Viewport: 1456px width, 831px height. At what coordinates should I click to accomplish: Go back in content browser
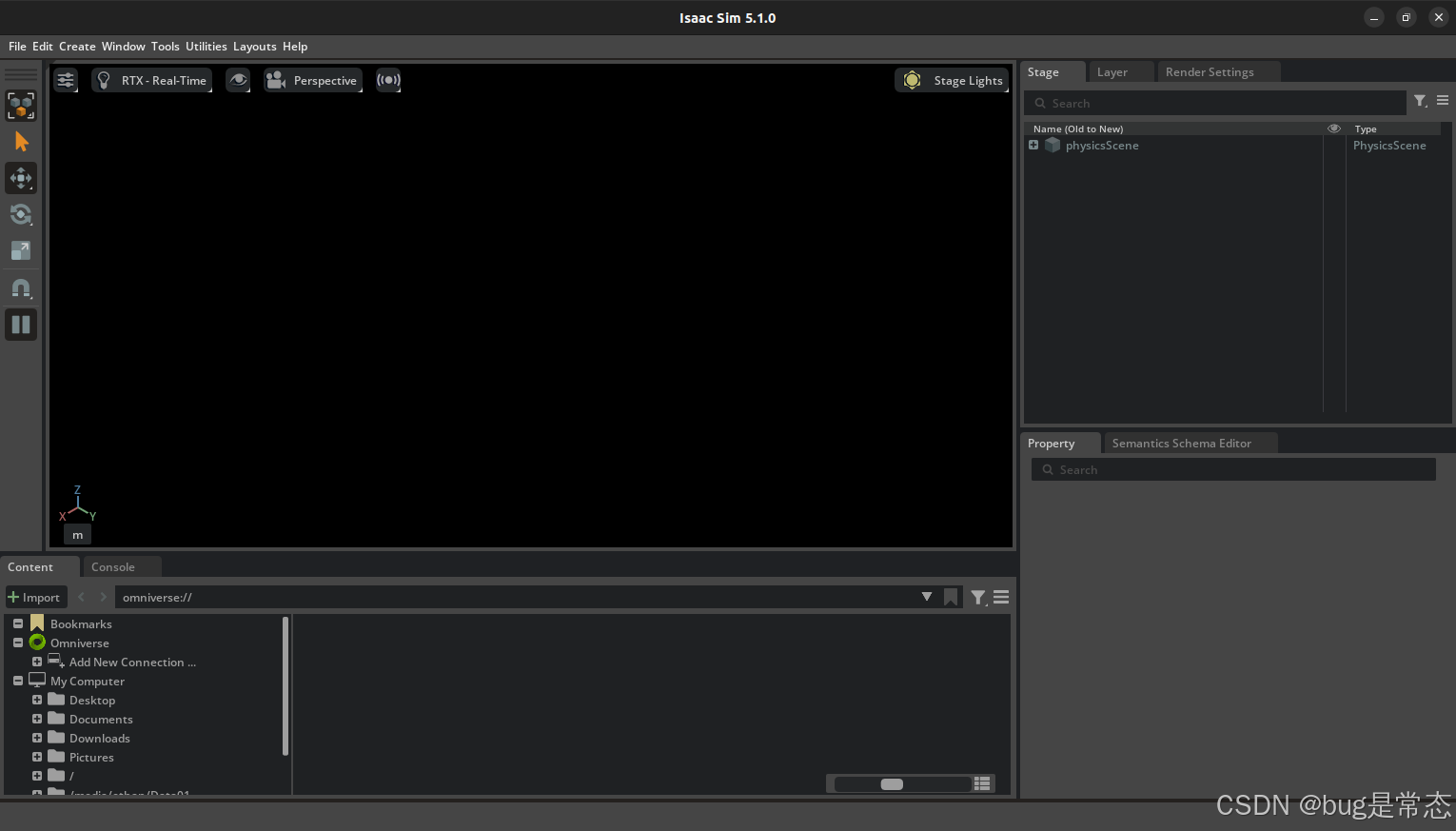point(81,597)
